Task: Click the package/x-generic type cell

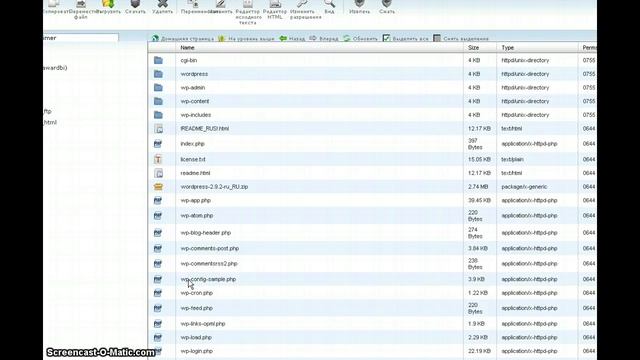Action: click(524, 187)
